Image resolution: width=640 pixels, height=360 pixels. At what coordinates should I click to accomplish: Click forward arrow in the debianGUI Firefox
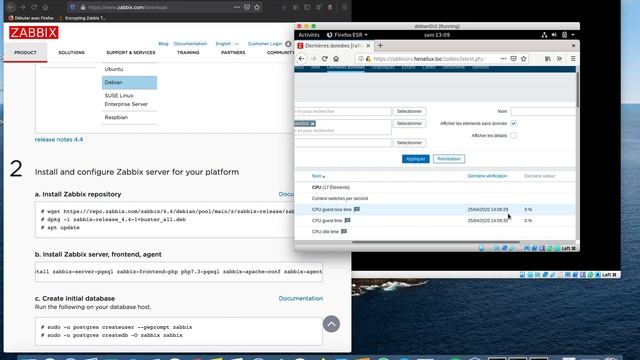313,59
